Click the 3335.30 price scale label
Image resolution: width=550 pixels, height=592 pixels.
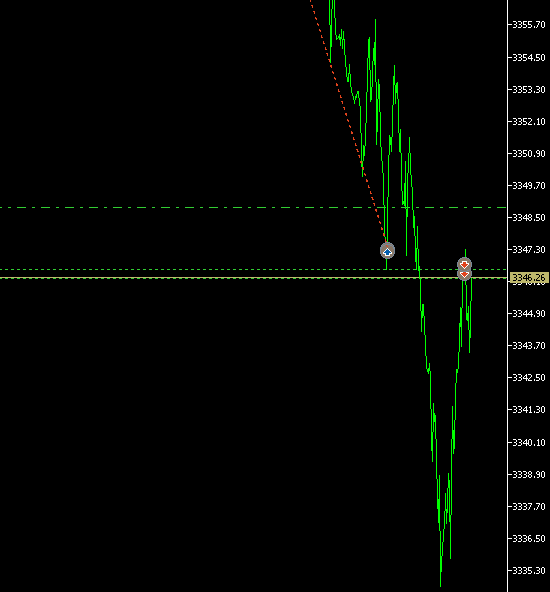528,570
